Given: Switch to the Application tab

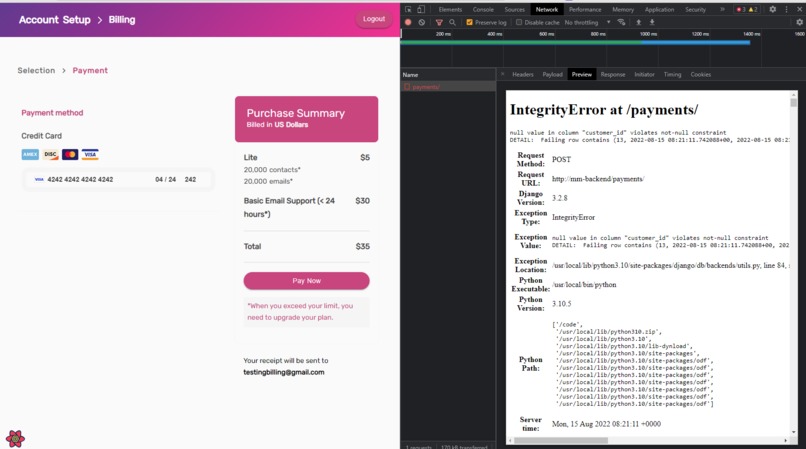Looking at the screenshot, I should (659, 9).
